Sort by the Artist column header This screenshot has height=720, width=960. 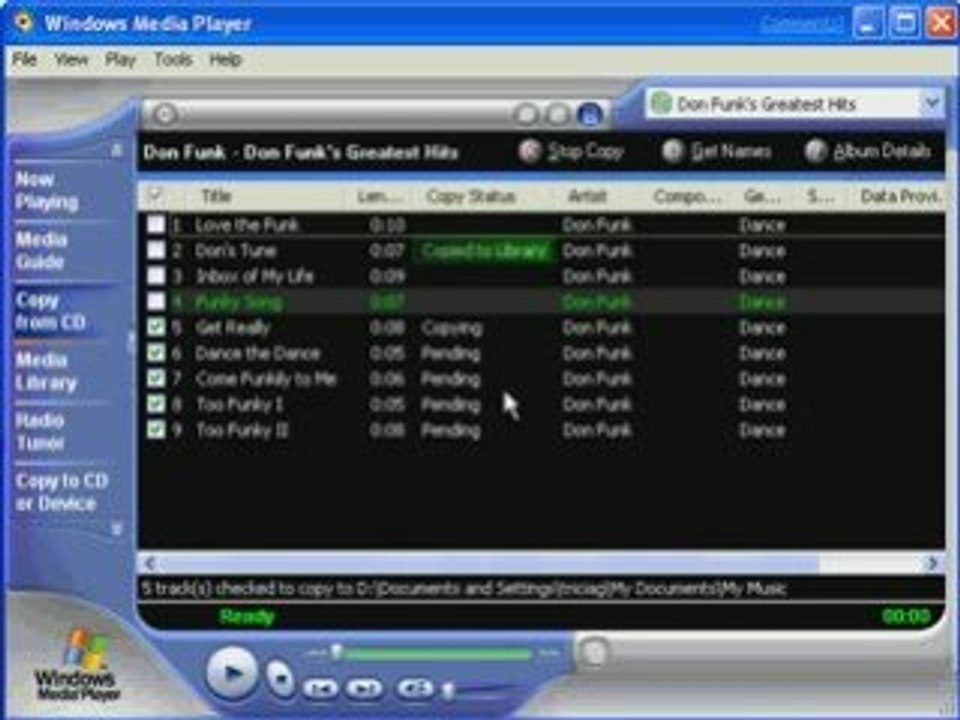point(587,196)
